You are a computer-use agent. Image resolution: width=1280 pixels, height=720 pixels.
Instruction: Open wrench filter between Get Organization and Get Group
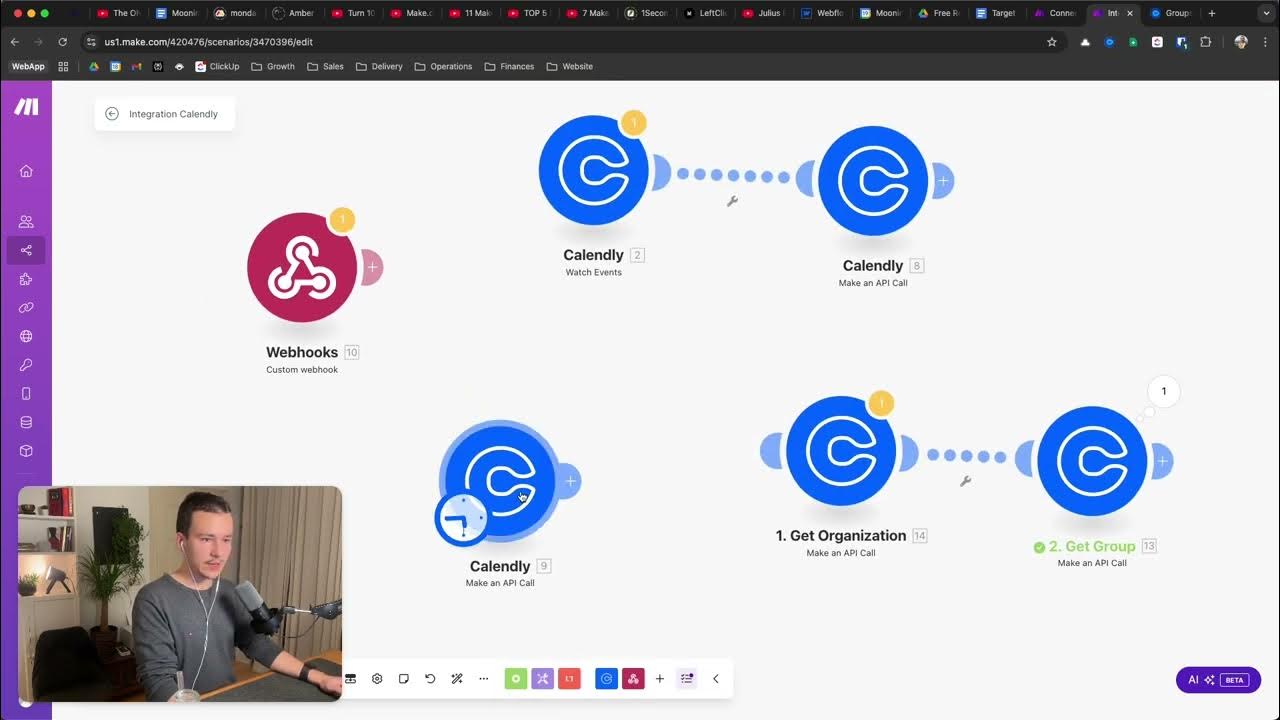click(965, 481)
